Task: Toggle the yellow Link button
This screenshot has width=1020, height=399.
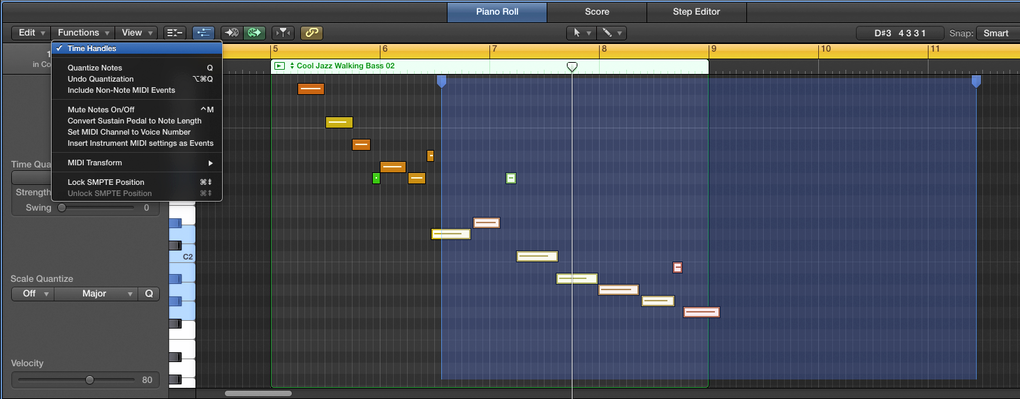Action: 312,33
